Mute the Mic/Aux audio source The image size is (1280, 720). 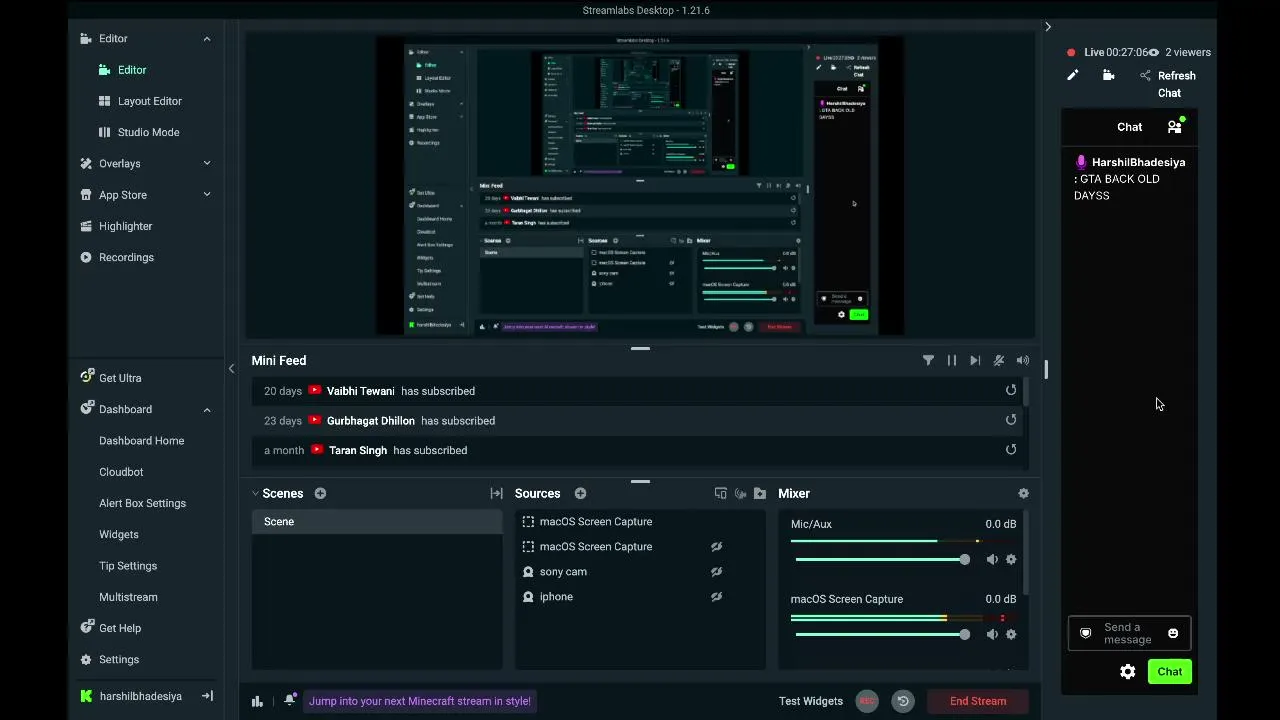click(992, 559)
